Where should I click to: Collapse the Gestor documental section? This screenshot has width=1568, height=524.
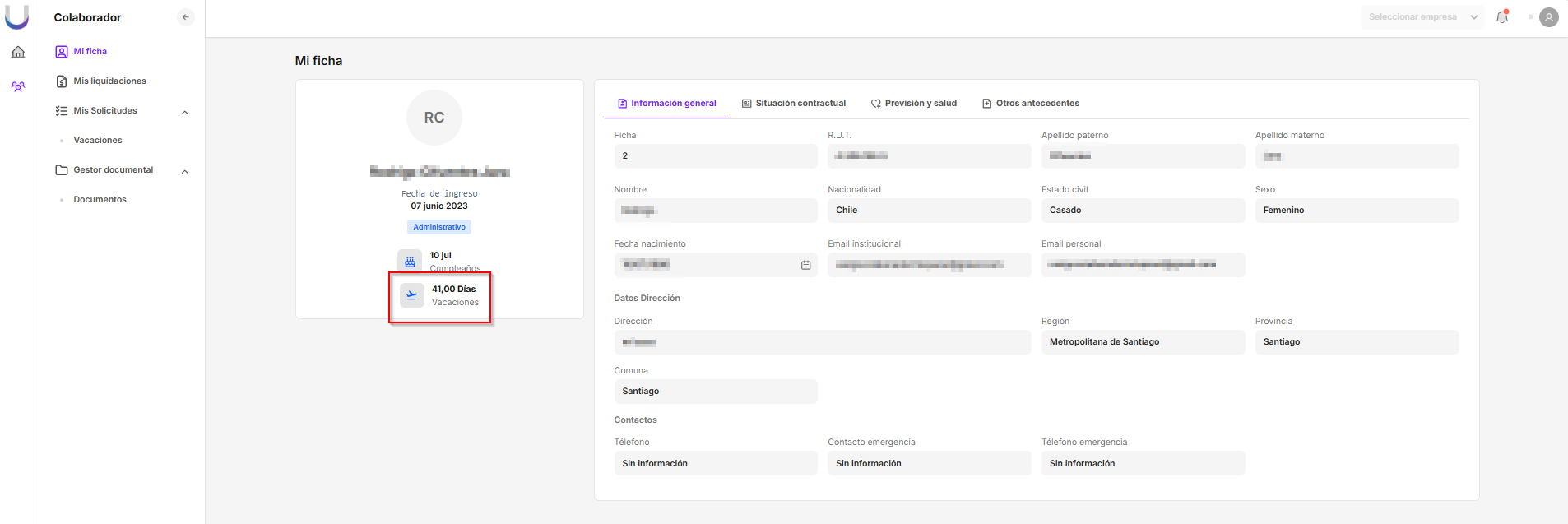click(185, 171)
